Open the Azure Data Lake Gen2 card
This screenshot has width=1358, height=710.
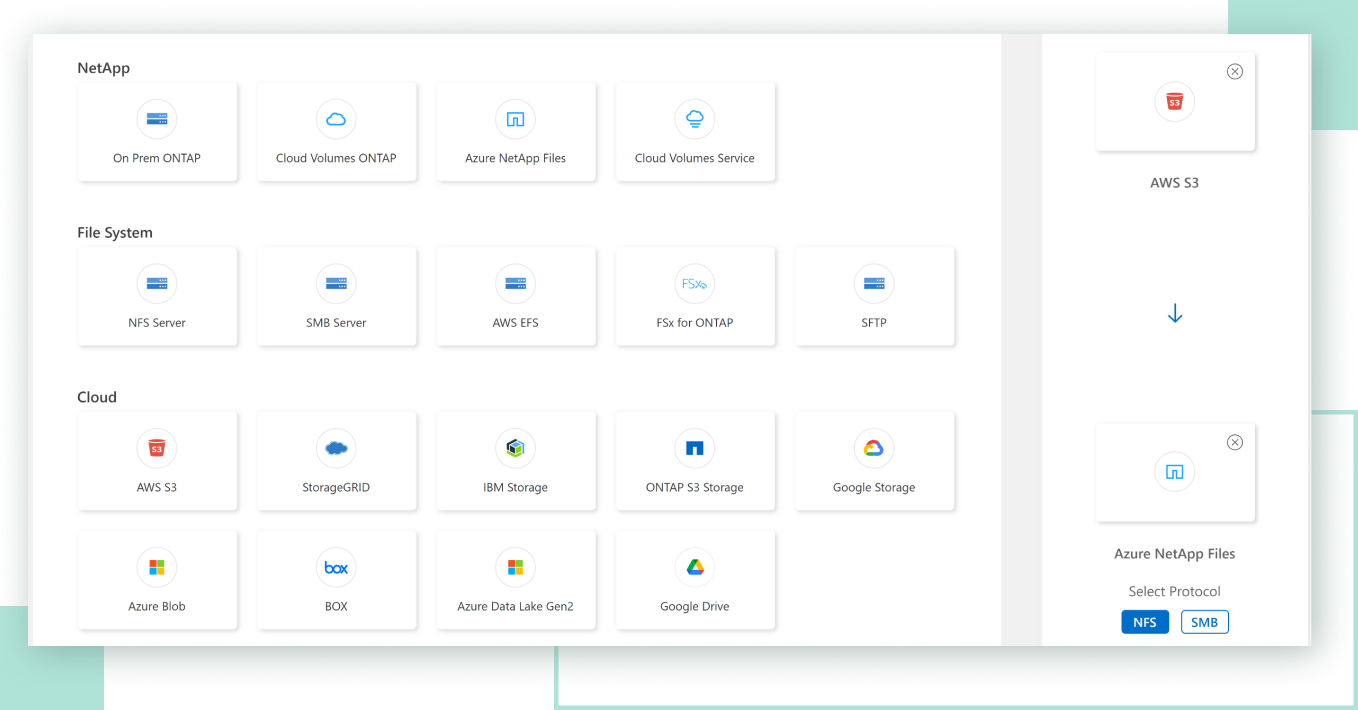[515, 580]
